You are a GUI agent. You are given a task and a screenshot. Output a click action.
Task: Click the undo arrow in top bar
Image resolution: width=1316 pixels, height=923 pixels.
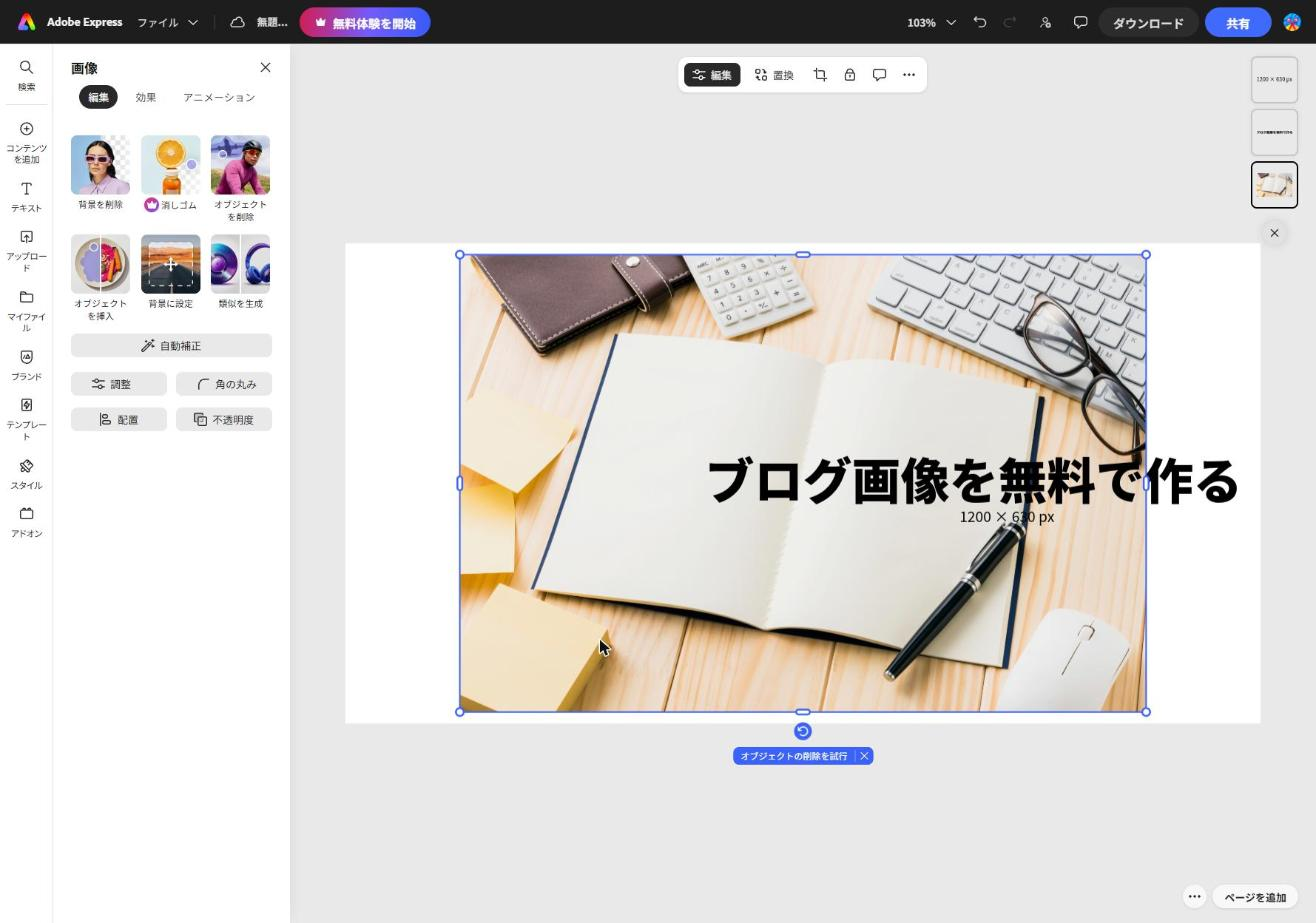pos(980,22)
